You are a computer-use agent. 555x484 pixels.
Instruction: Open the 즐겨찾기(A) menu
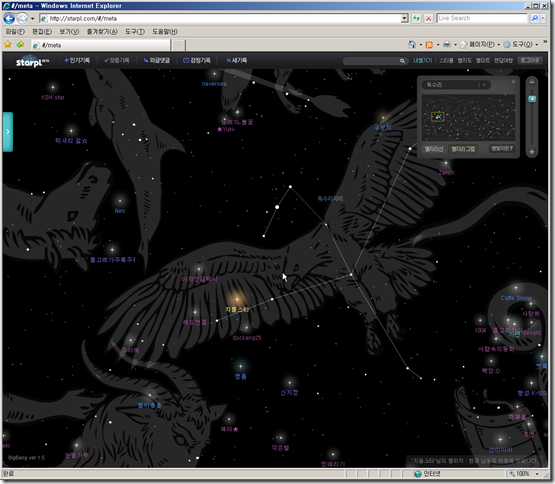tap(102, 32)
